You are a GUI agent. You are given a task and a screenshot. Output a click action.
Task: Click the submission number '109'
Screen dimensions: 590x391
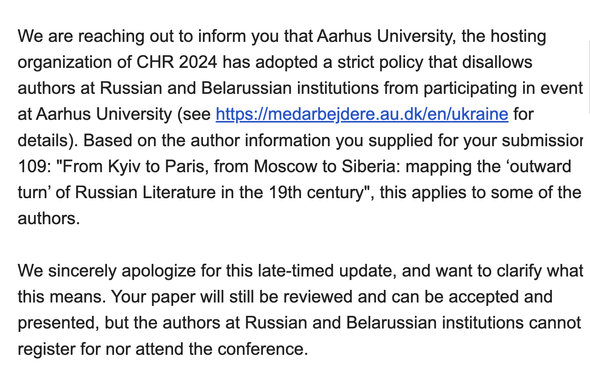[32, 166]
